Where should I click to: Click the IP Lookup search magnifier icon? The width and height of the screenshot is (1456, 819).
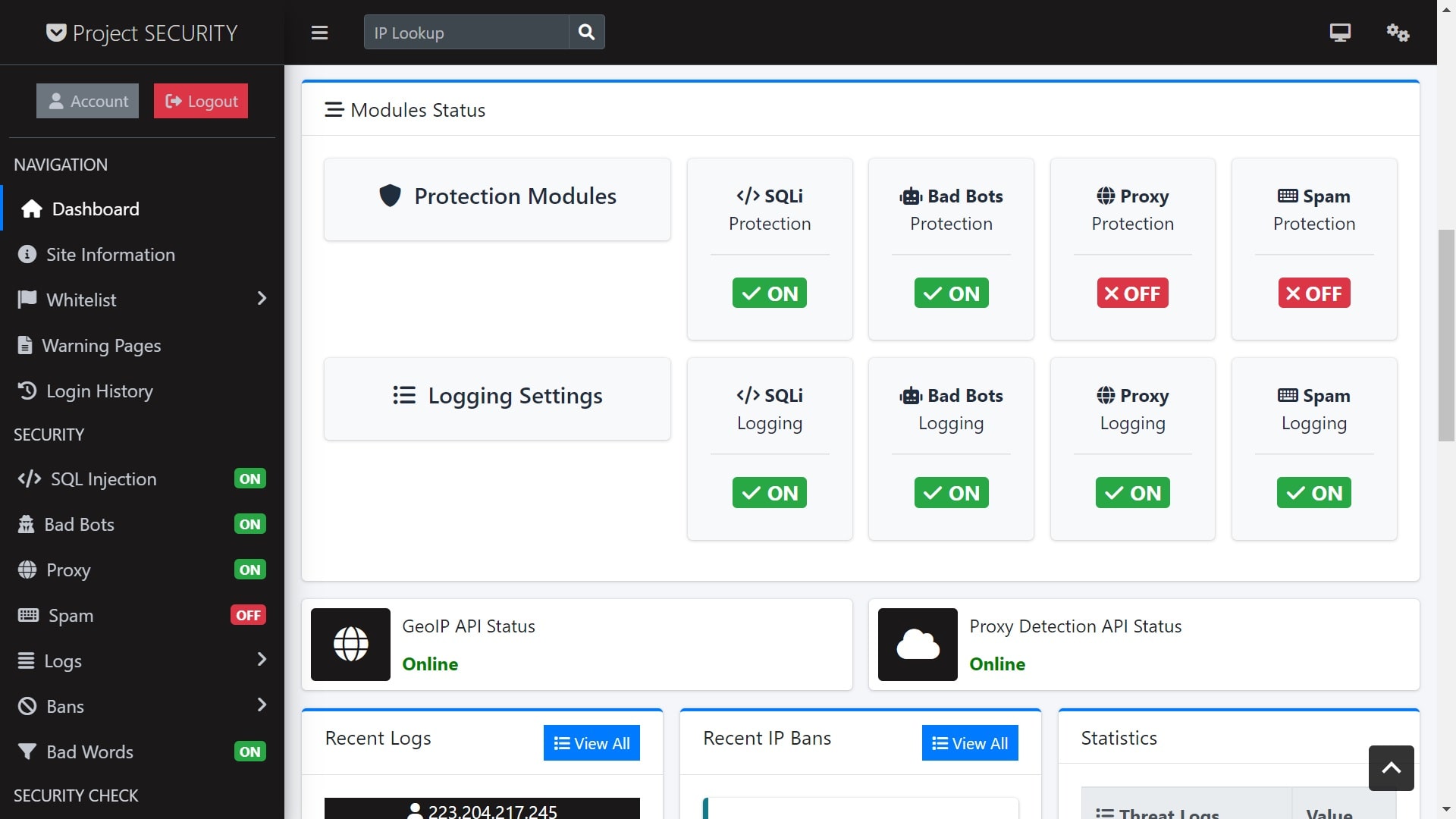pos(586,32)
